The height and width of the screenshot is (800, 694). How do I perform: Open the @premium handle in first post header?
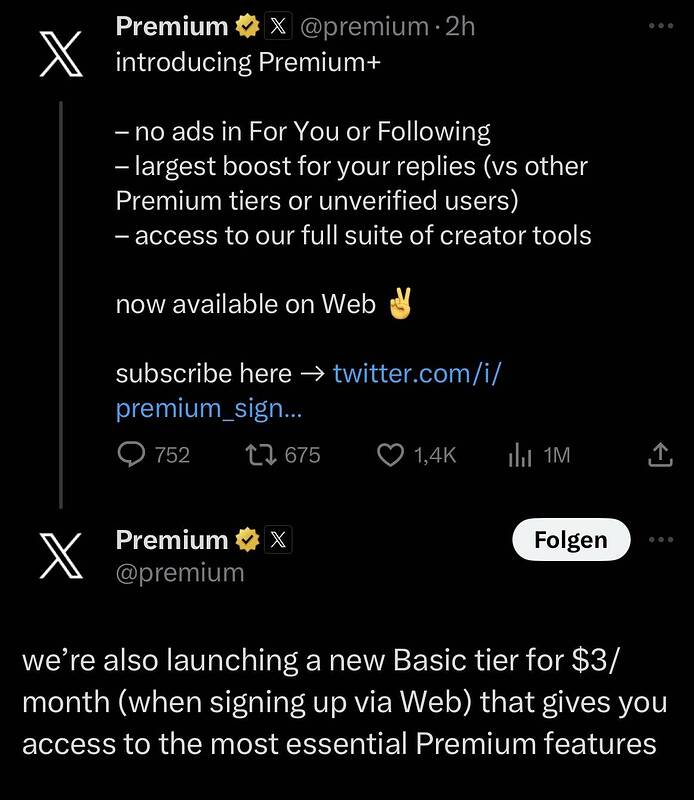click(x=364, y=27)
